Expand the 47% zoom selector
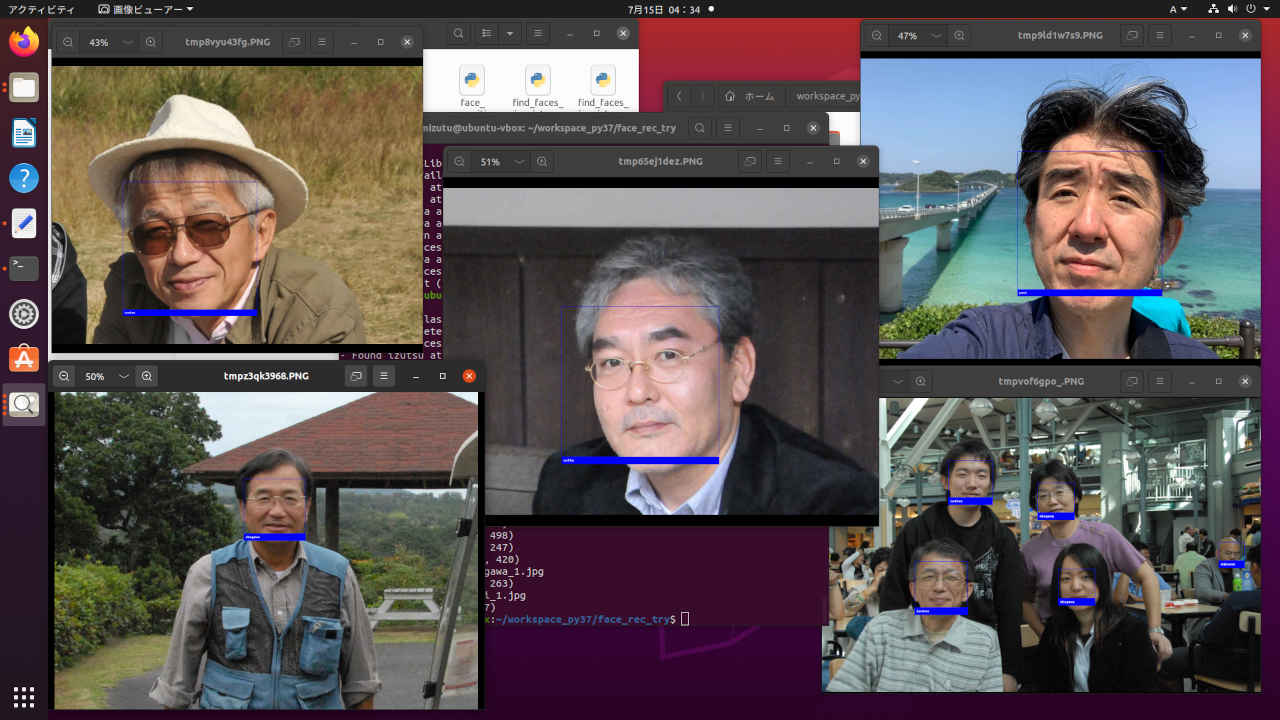 coord(936,36)
